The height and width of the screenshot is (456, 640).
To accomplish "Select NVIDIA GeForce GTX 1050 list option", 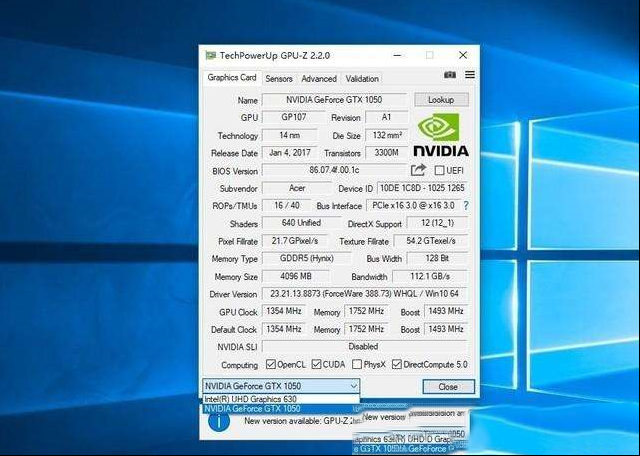I will click(x=281, y=409).
